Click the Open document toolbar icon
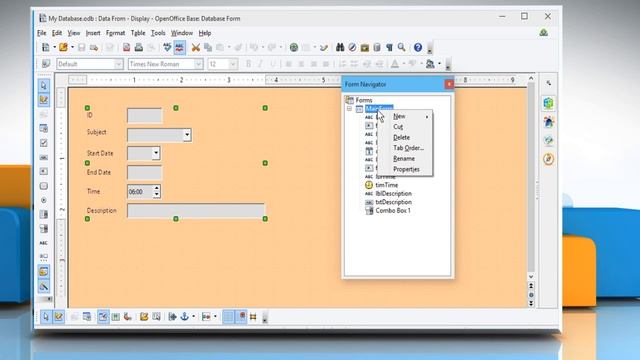Screen dimensions: 640x360 point(63,47)
